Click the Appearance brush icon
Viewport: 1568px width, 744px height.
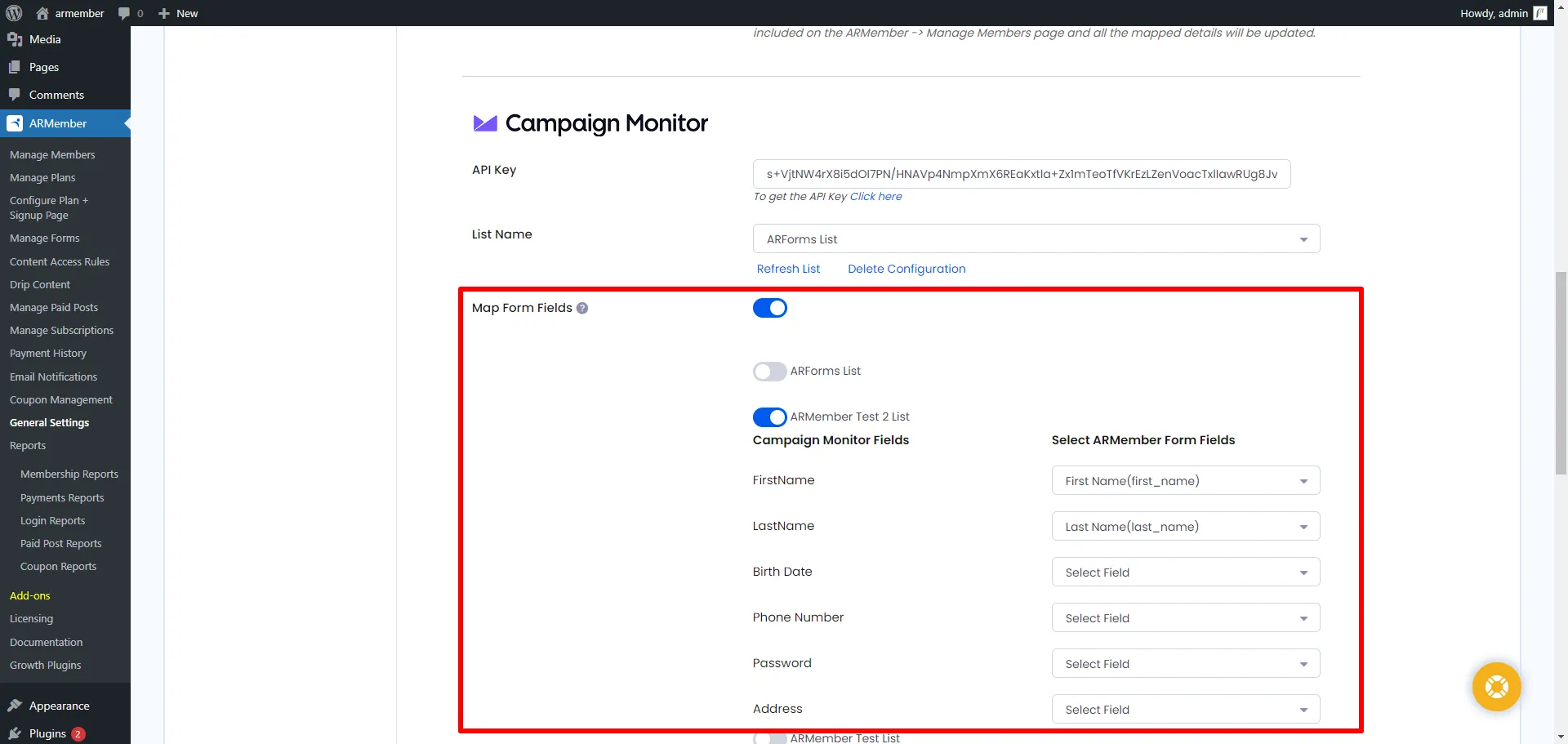(x=15, y=706)
